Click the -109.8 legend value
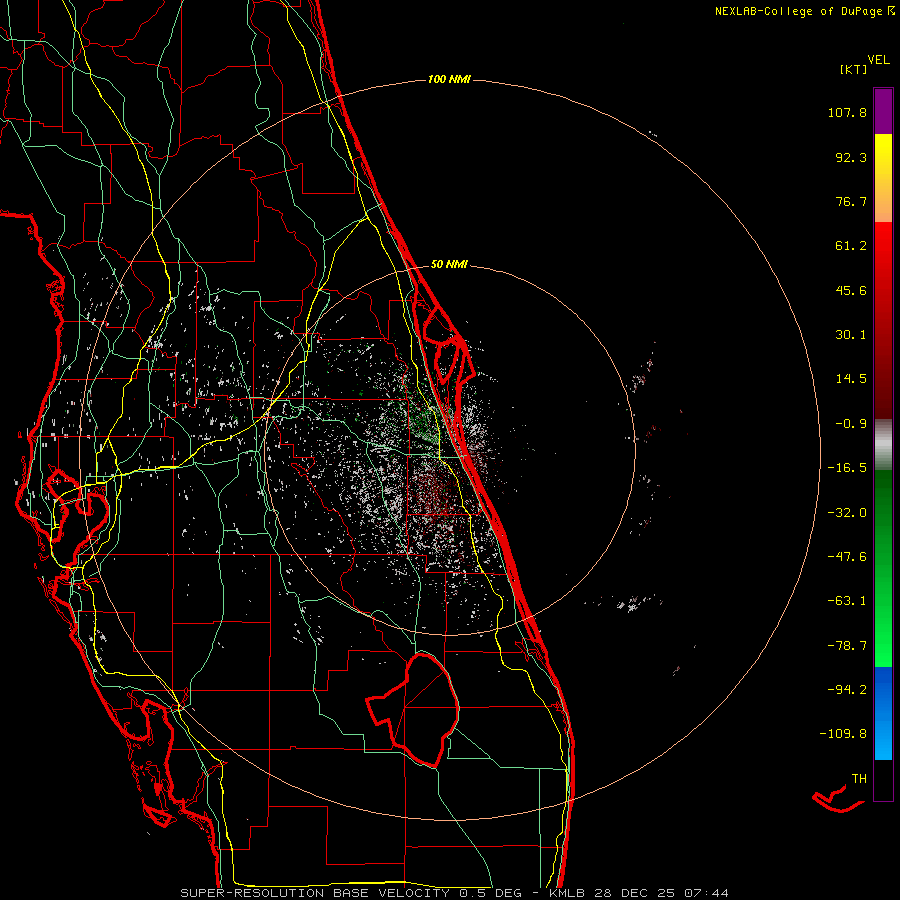900x900 pixels. coord(843,734)
